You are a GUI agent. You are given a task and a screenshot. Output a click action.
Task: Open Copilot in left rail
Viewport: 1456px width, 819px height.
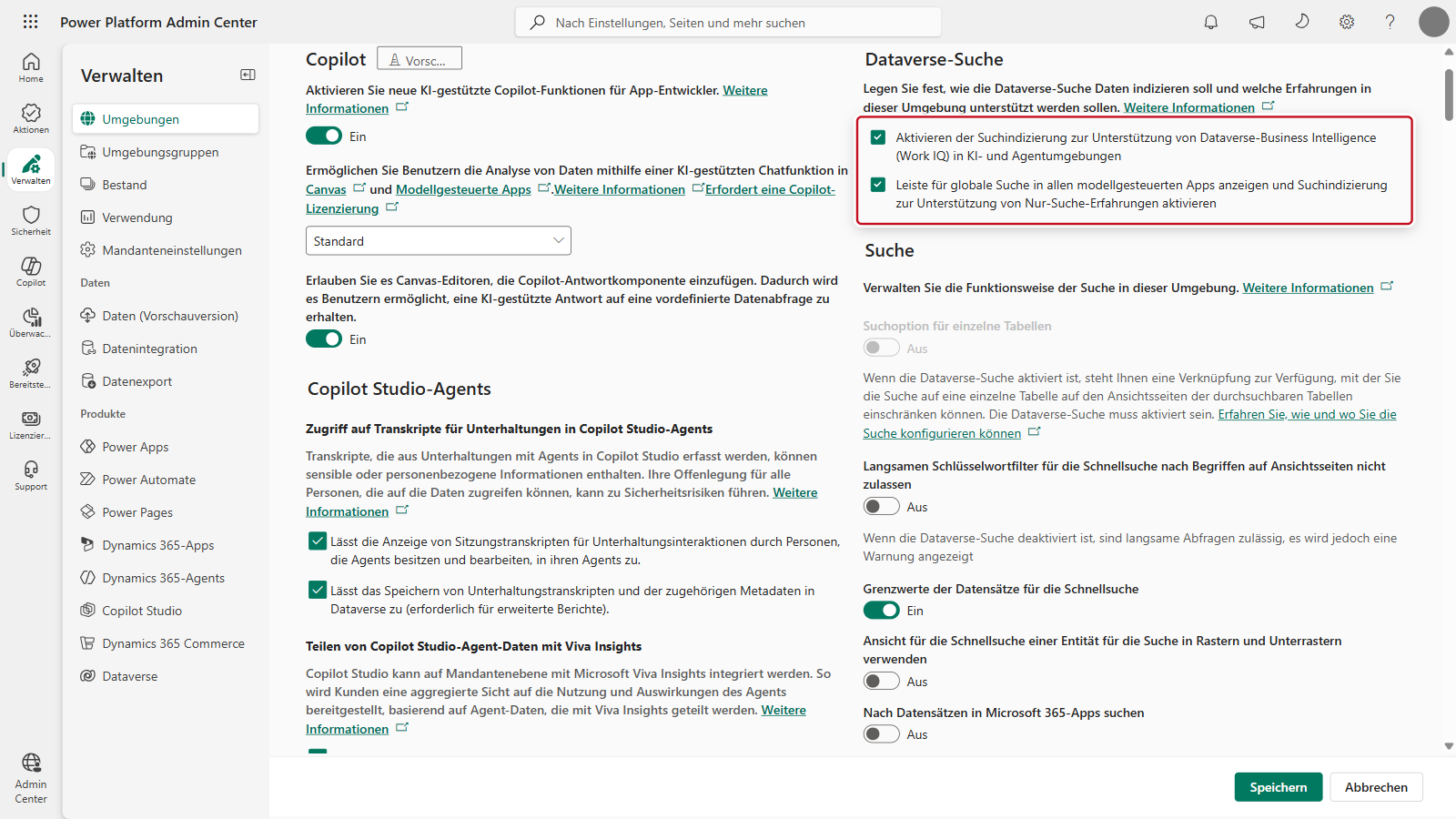(x=31, y=271)
